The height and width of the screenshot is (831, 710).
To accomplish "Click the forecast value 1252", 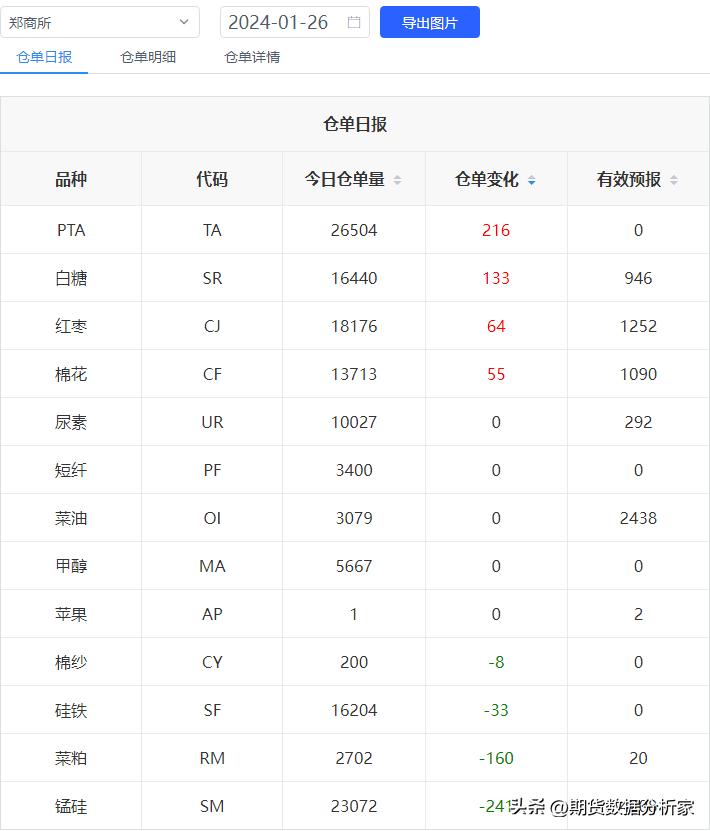I will point(638,326).
